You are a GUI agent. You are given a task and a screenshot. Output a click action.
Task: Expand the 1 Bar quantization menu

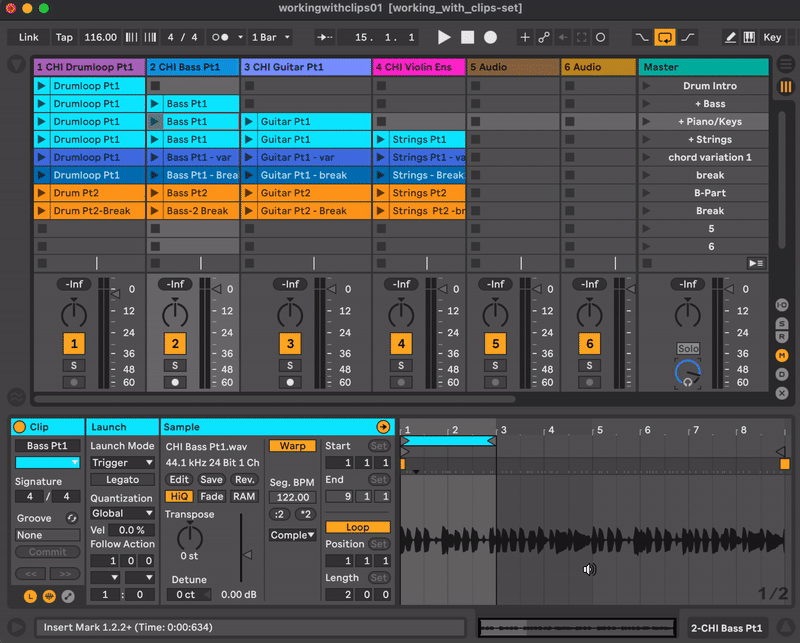[271, 37]
